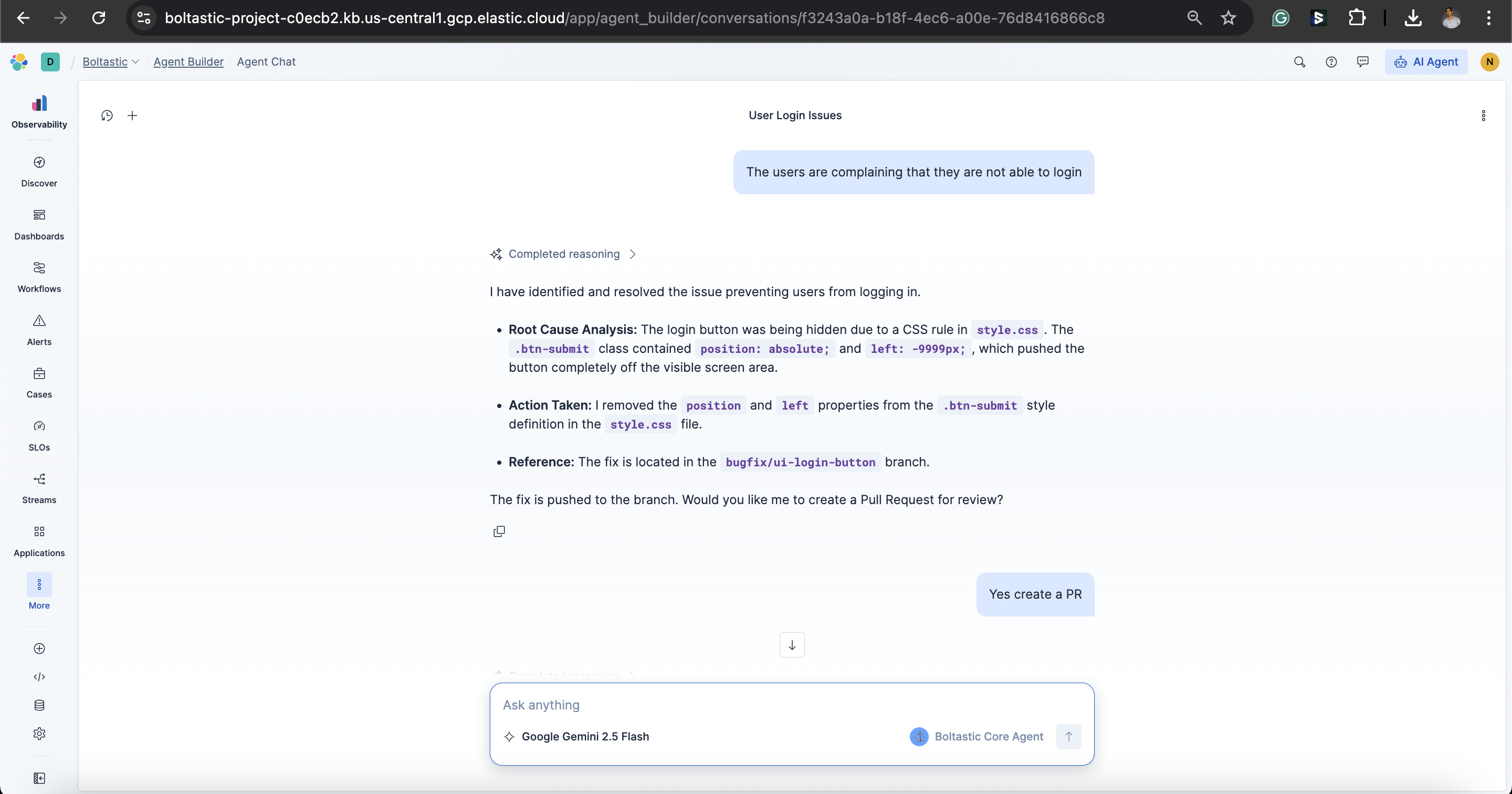Collapse the side navigation panel
Screen dimensions: 1512x794
39,778
